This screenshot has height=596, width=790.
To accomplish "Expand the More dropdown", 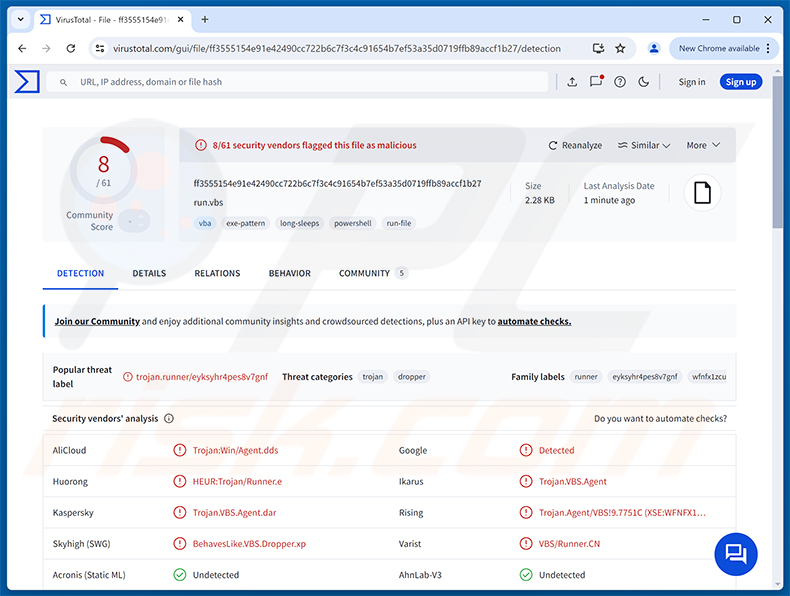I will (x=703, y=145).
